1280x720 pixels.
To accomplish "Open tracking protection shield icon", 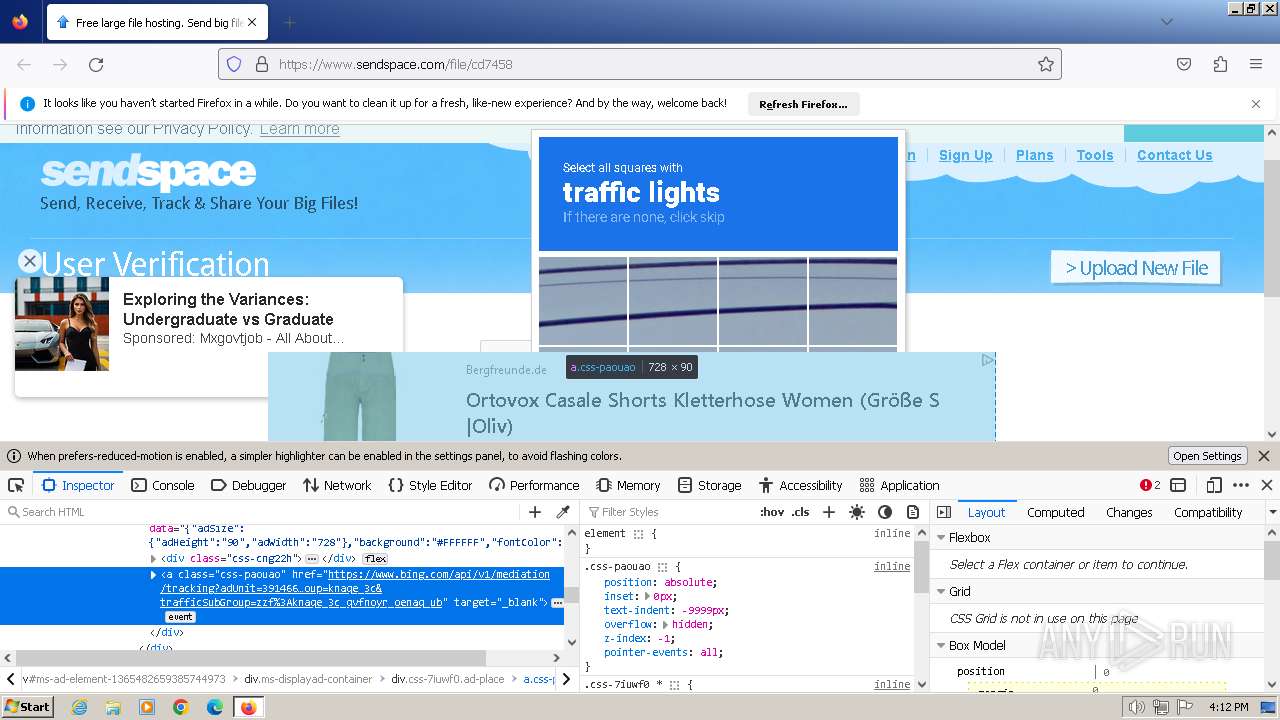I will tap(234, 64).
